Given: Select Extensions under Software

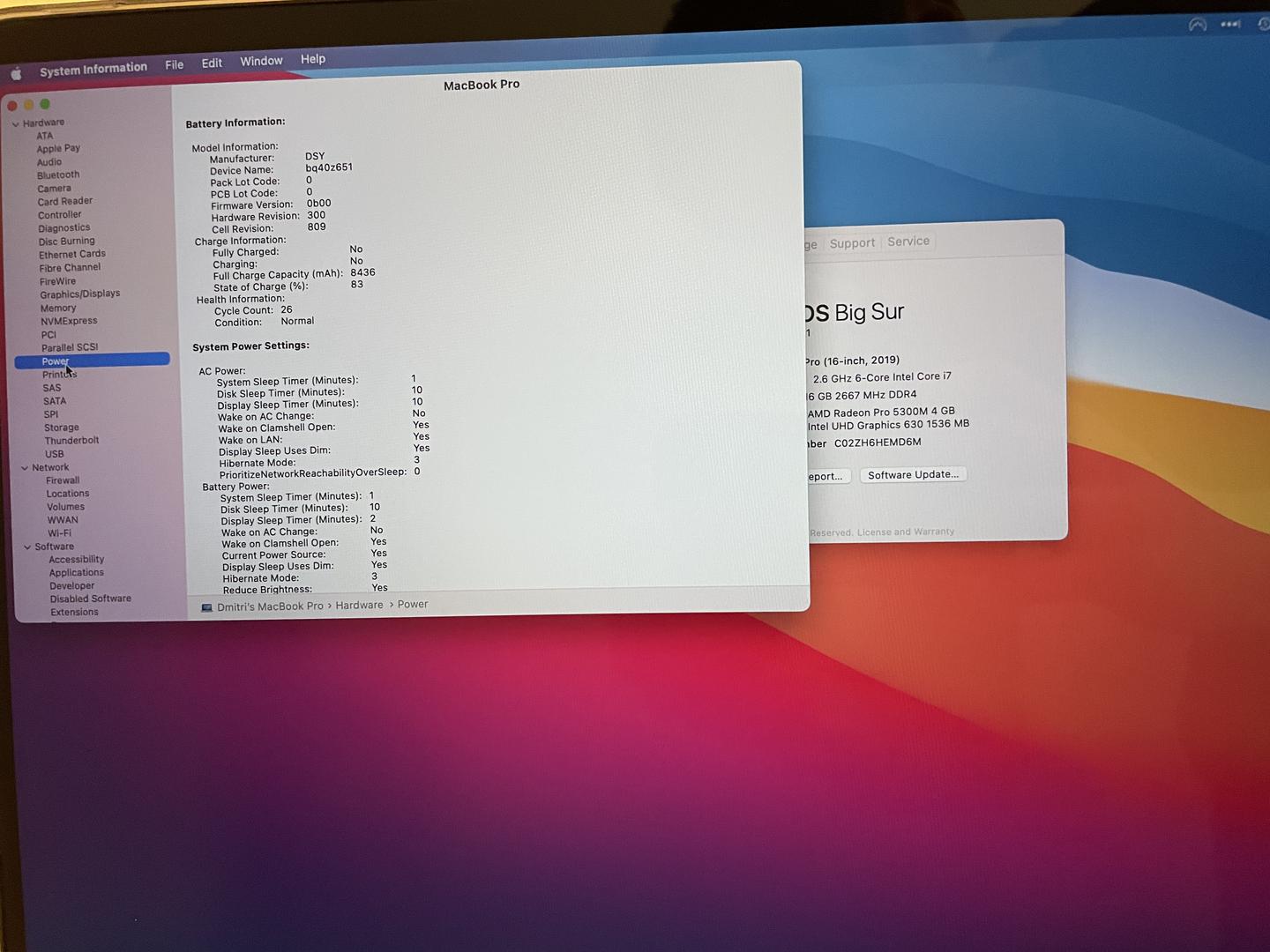Looking at the screenshot, I should coord(74,612).
